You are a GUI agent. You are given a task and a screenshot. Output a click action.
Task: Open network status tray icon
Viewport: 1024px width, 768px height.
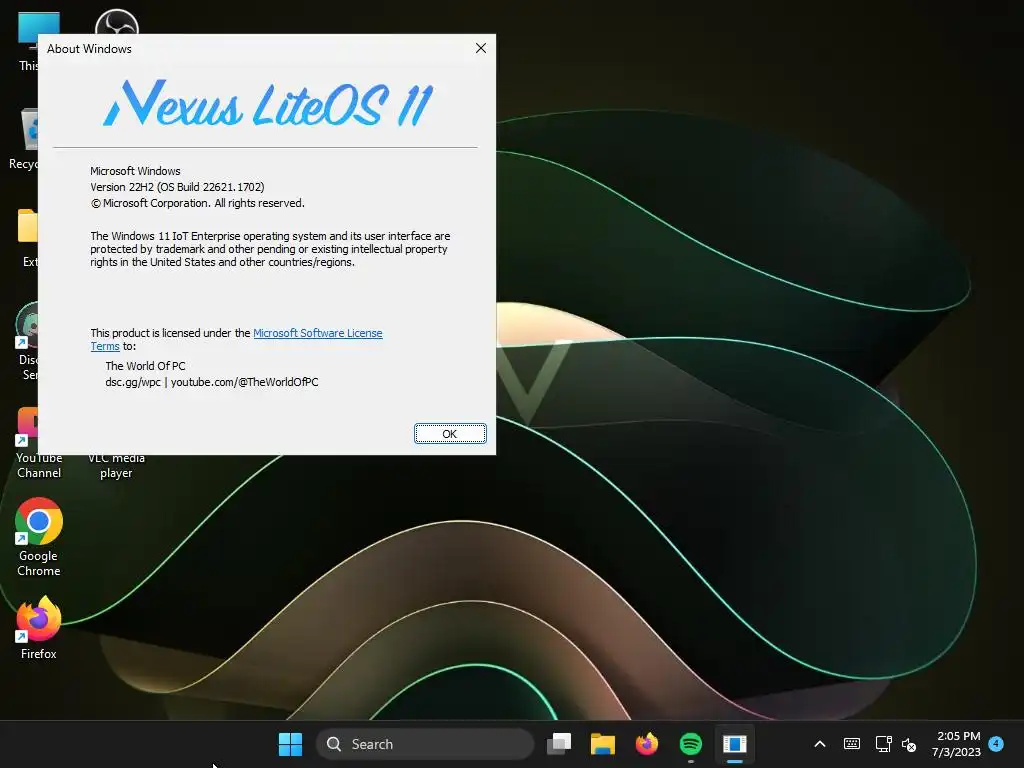point(883,744)
